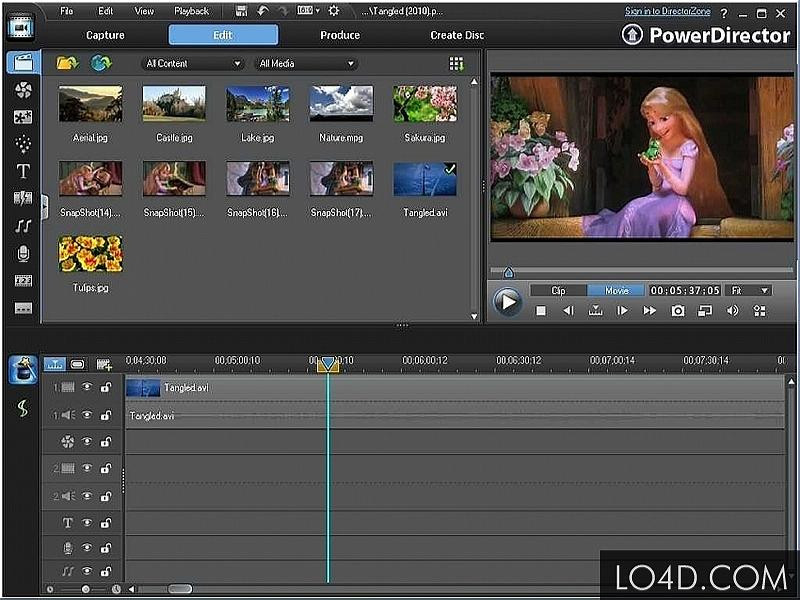Expand the All Content dropdown
The height and width of the screenshot is (600, 800).
pyautogui.click(x=194, y=64)
